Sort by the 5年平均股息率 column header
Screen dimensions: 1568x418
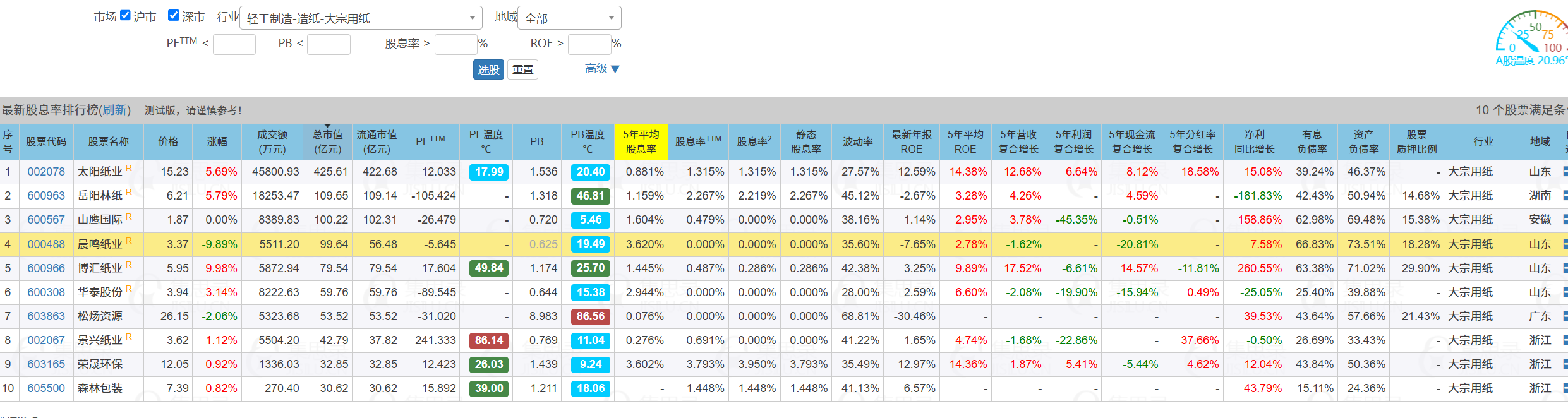click(x=641, y=141)
